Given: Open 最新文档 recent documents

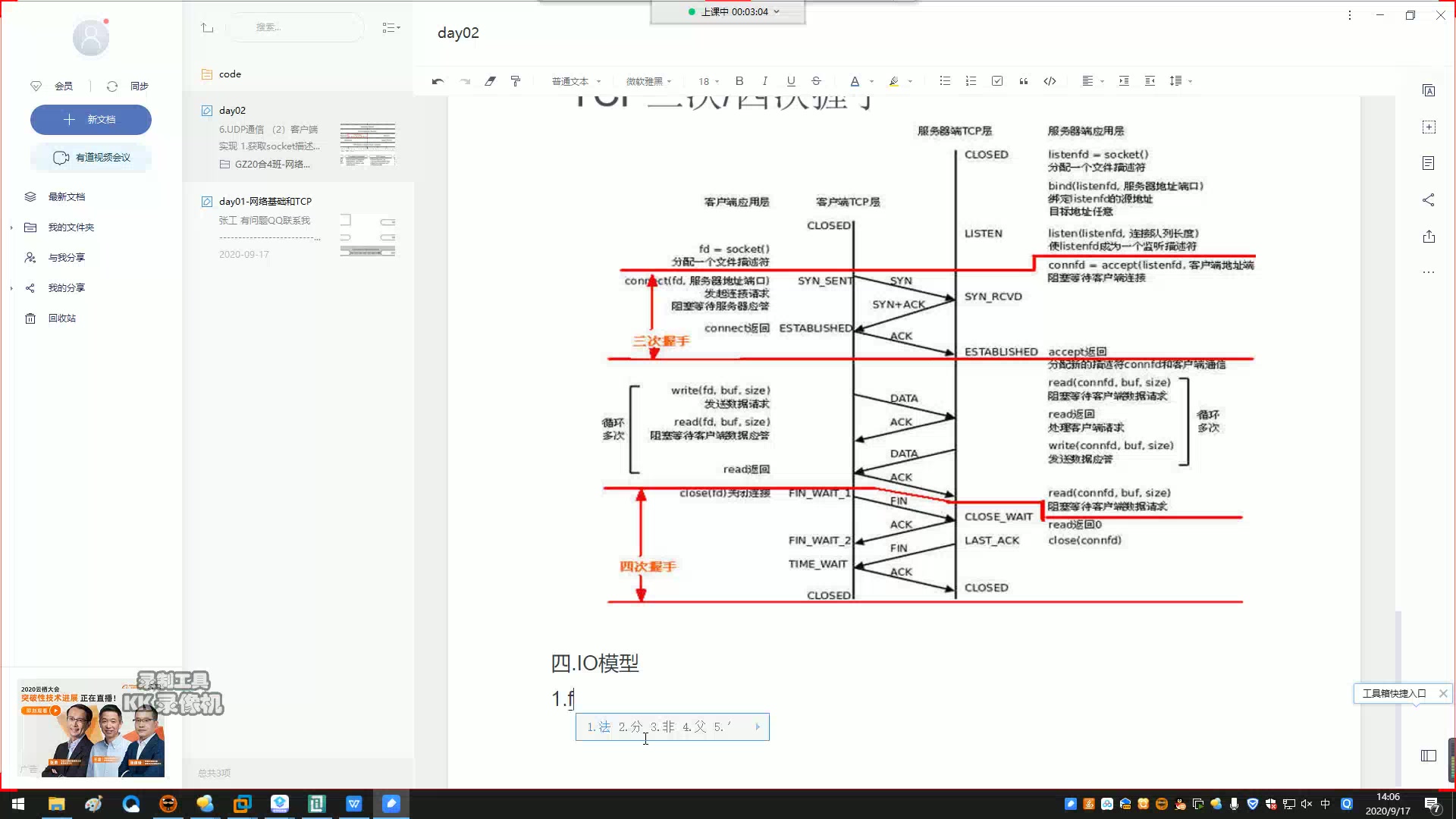Looking at the screenshot, I should click(x=67, y=197).
